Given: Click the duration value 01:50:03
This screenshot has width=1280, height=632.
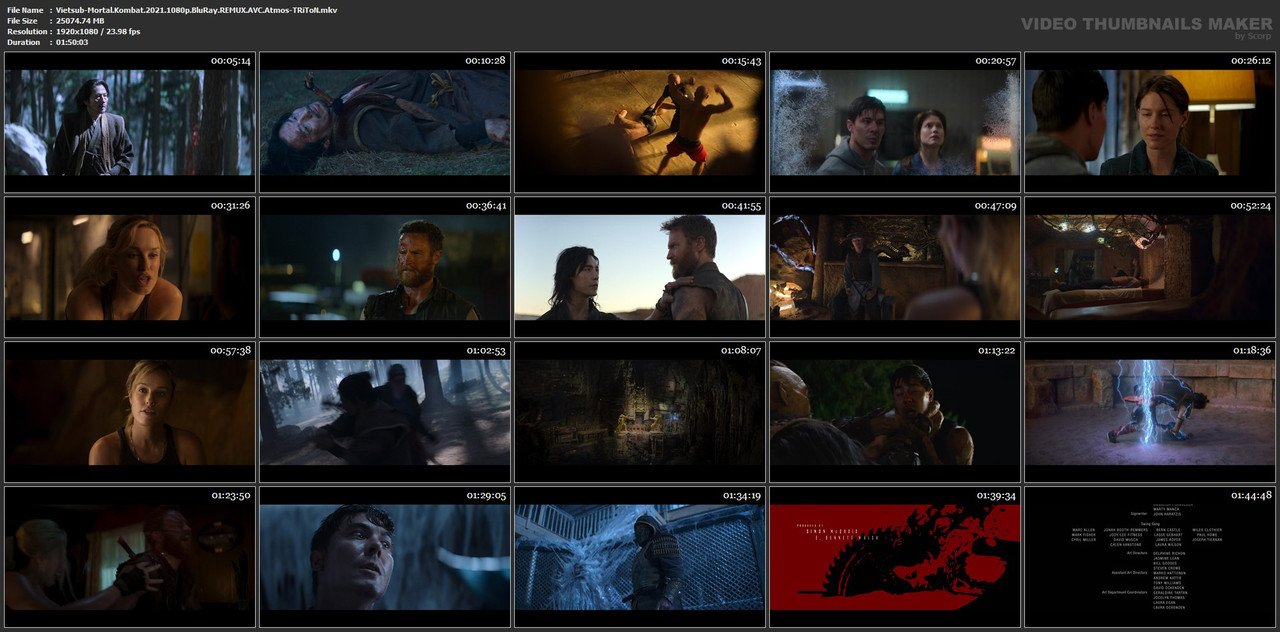Looking at the screenshot, I should tap(72, 42).
